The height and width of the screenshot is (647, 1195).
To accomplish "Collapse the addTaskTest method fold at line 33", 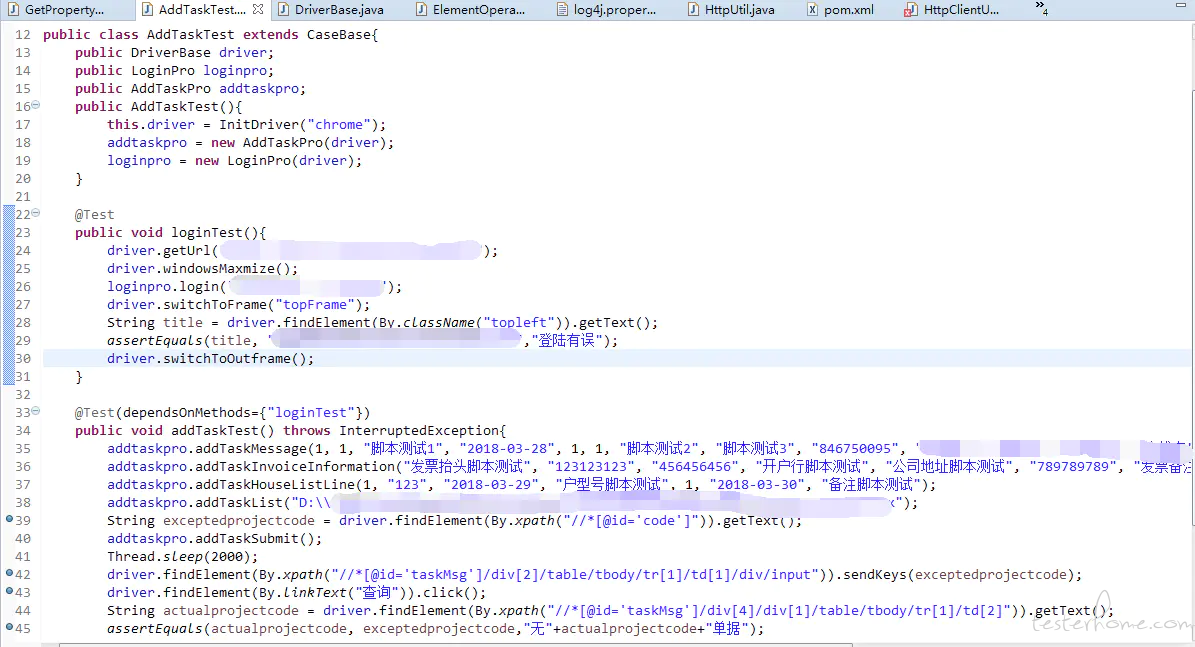I will coord(36,411).
